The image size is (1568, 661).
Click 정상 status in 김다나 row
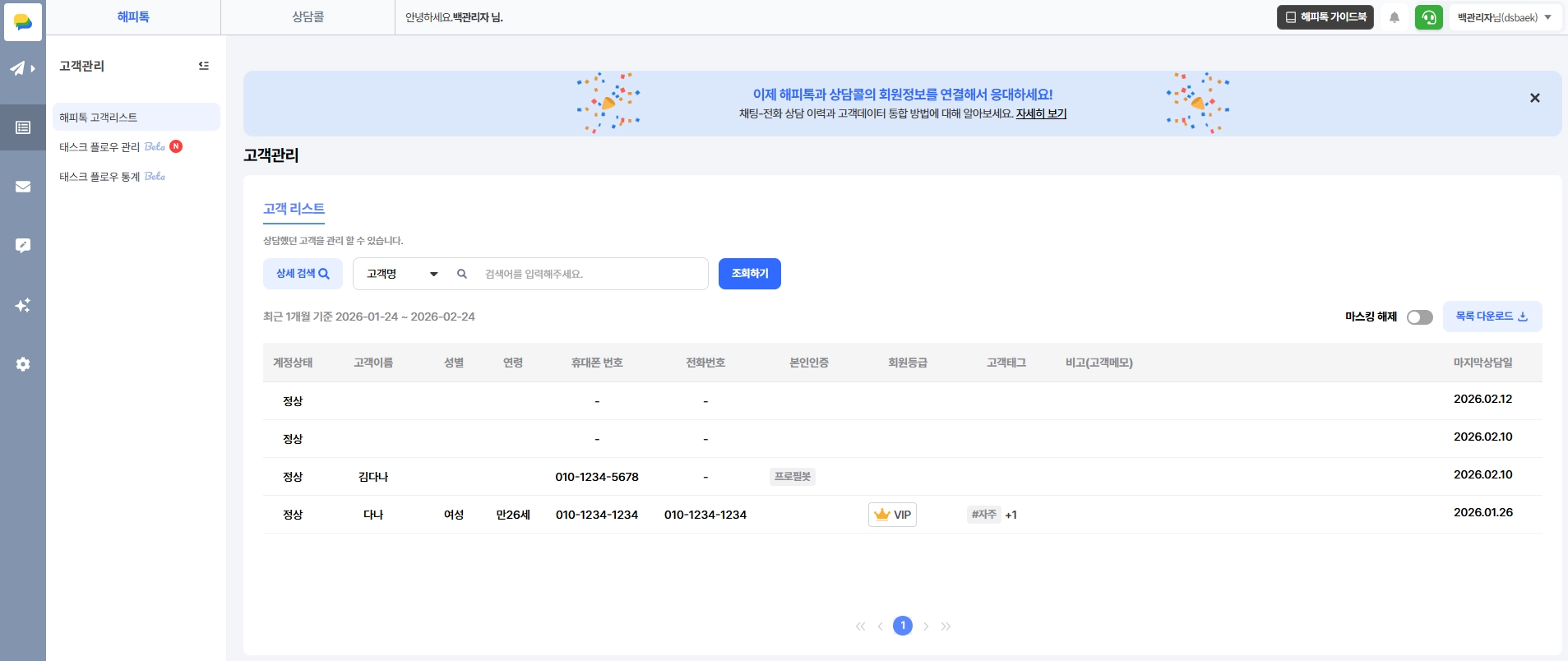(293, 477)
